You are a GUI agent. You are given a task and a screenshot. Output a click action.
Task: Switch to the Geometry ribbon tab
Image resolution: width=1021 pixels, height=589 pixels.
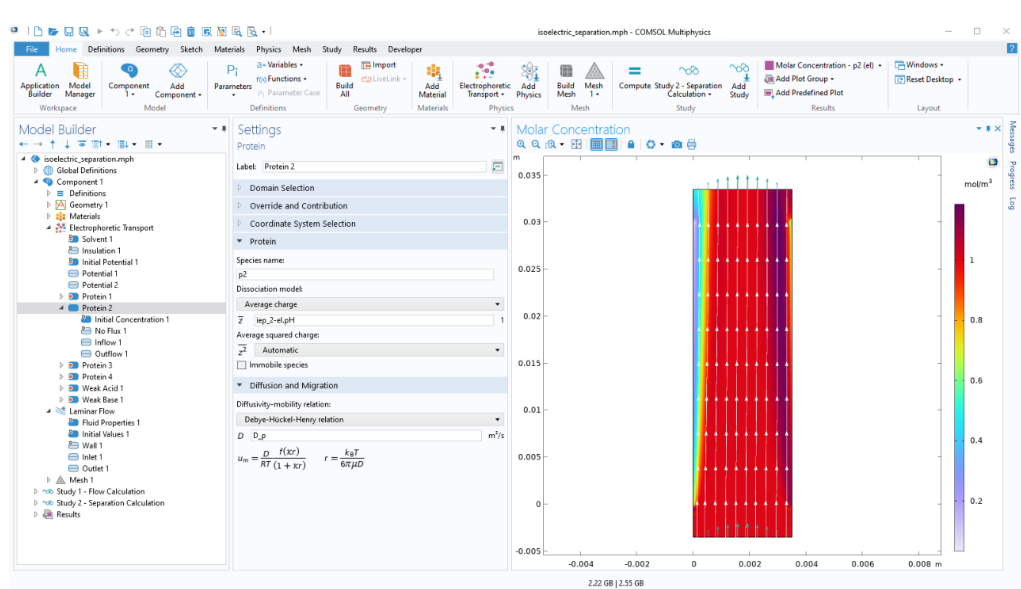[x=152, y=49]
